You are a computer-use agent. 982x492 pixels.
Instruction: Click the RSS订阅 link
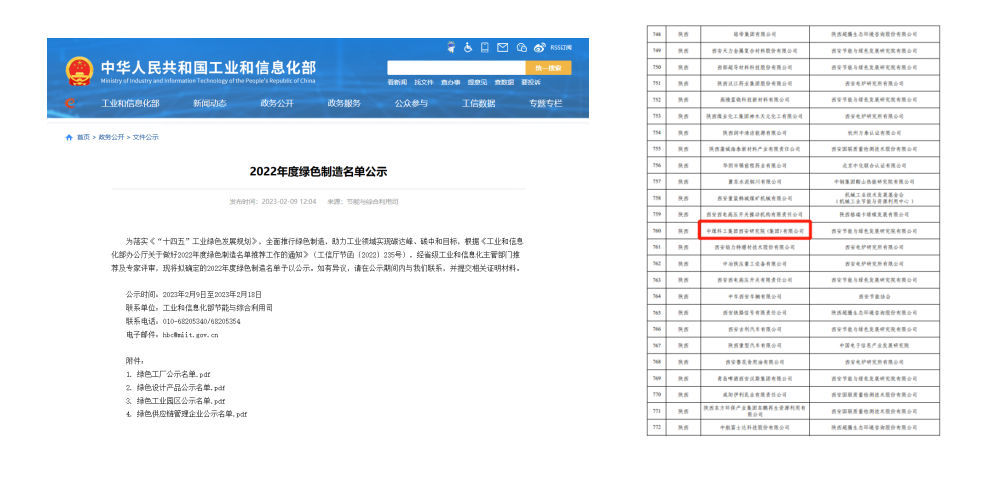pyautogui.click(x=563, y=47)
